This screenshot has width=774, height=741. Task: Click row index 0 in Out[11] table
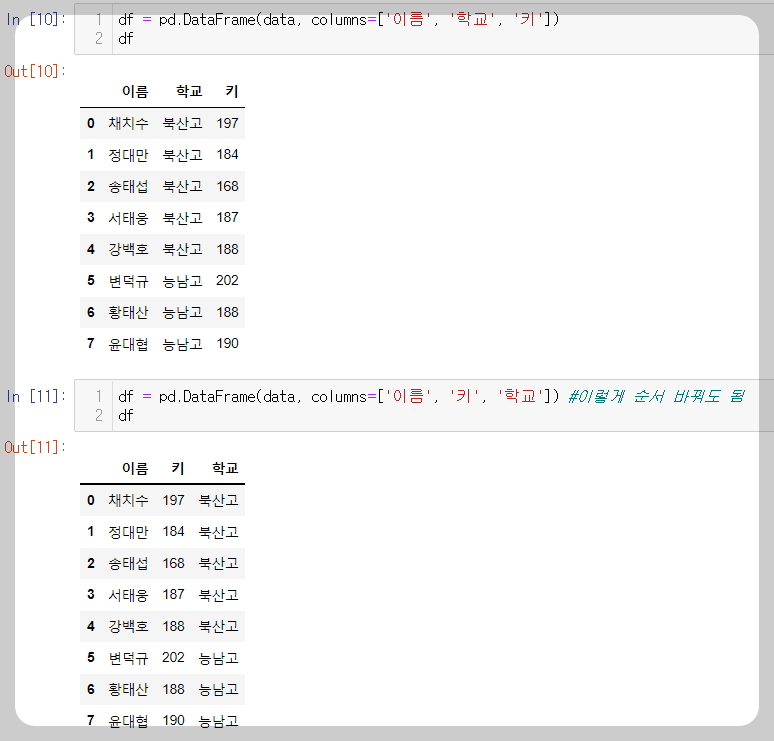point(91,500)
